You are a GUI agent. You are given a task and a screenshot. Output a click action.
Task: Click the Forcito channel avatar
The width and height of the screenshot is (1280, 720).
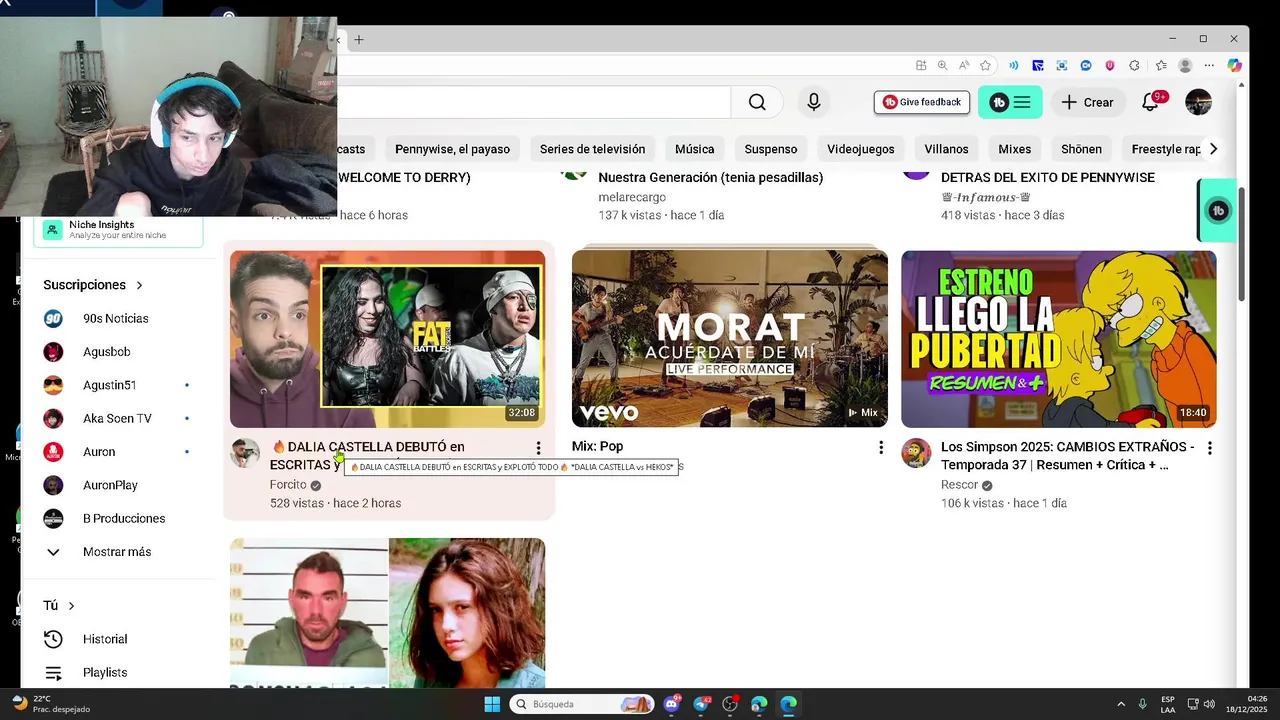(245, 453)
